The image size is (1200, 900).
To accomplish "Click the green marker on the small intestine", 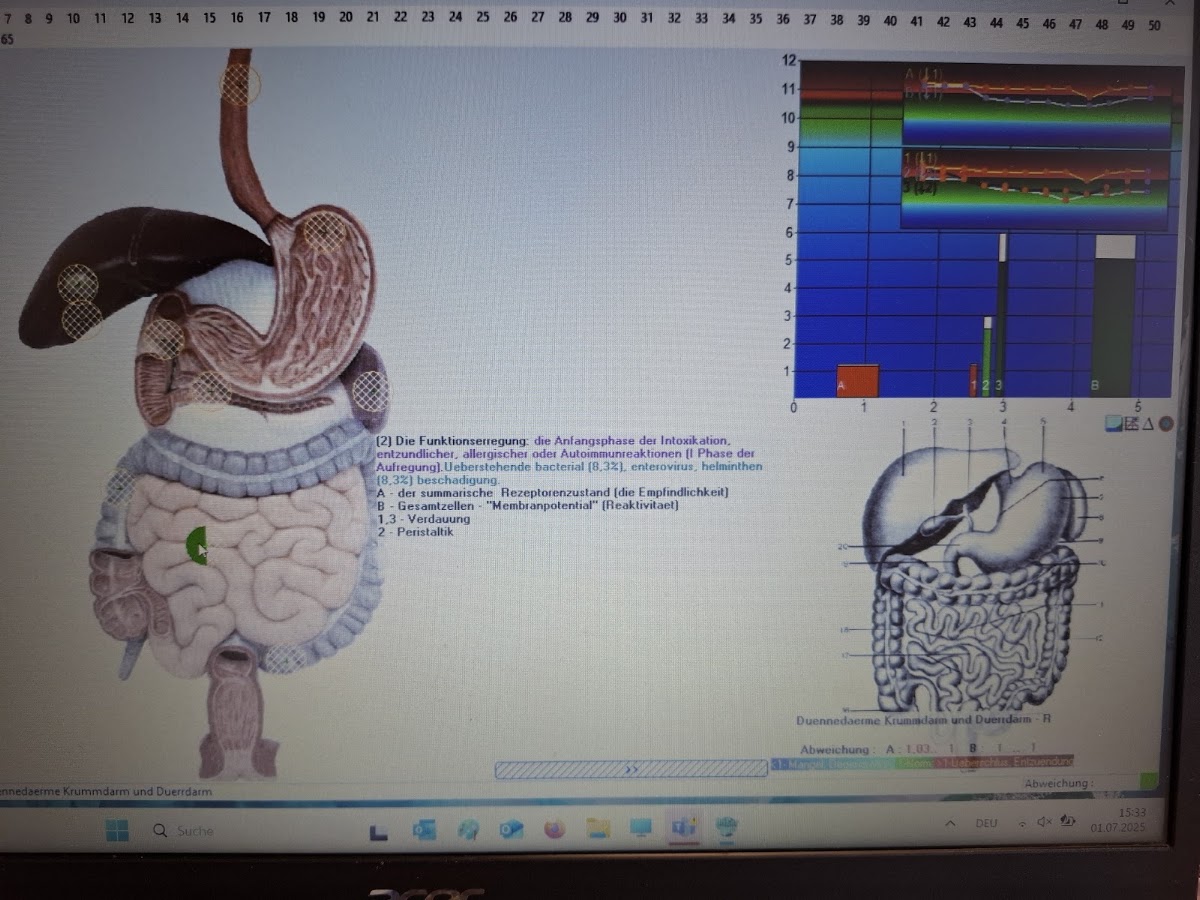I will [x=197, y=546].
